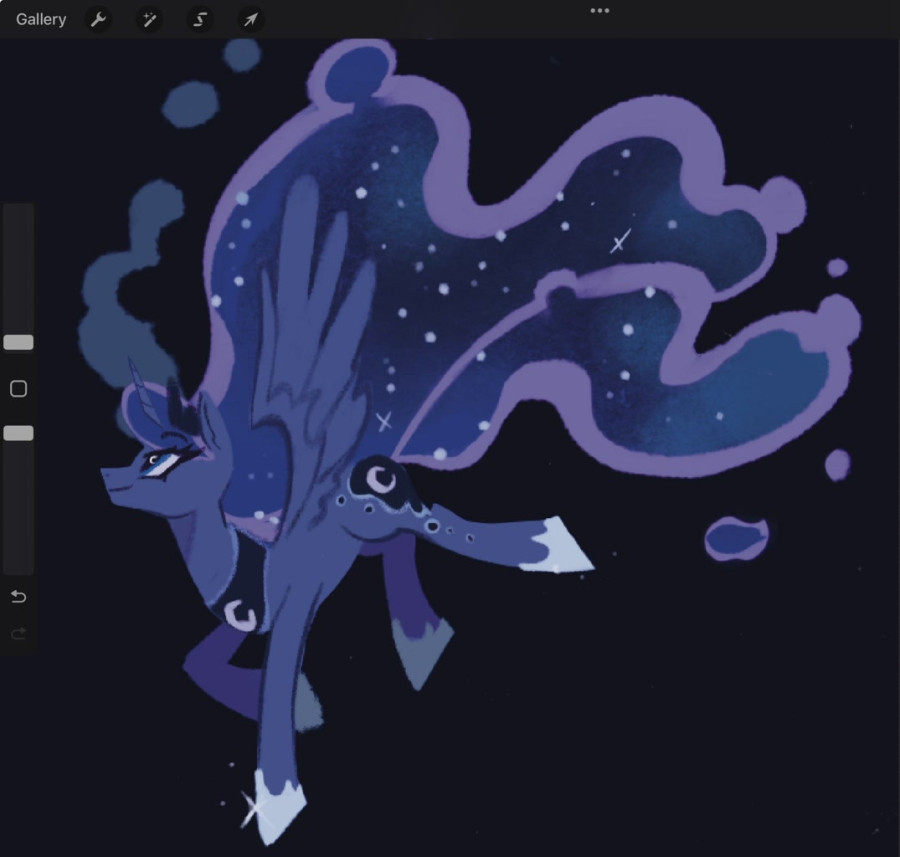Return to the Gallery

click(41, 19)
